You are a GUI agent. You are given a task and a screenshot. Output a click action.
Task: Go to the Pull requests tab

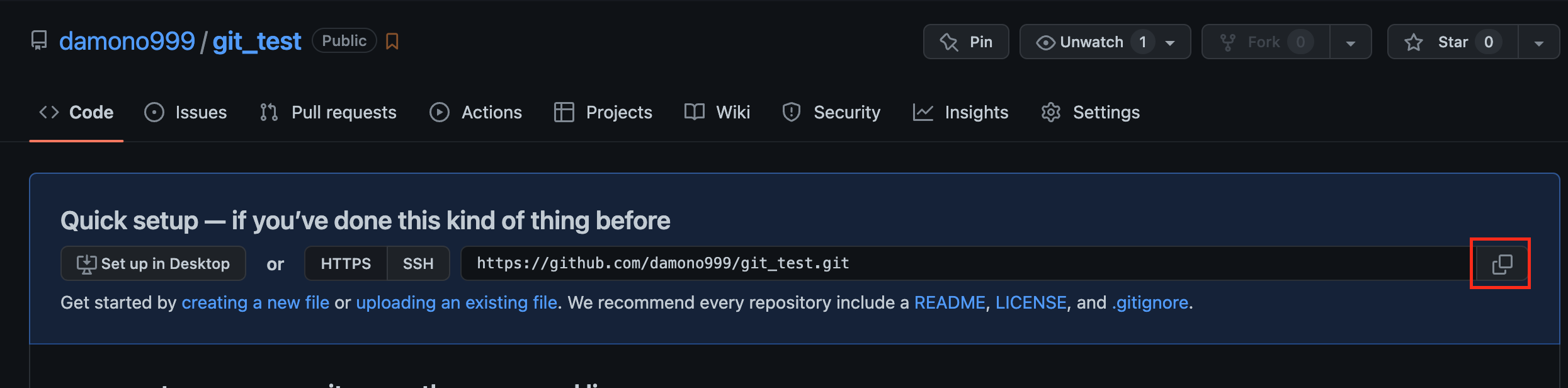pyautogui.click(x=329, y=112)
